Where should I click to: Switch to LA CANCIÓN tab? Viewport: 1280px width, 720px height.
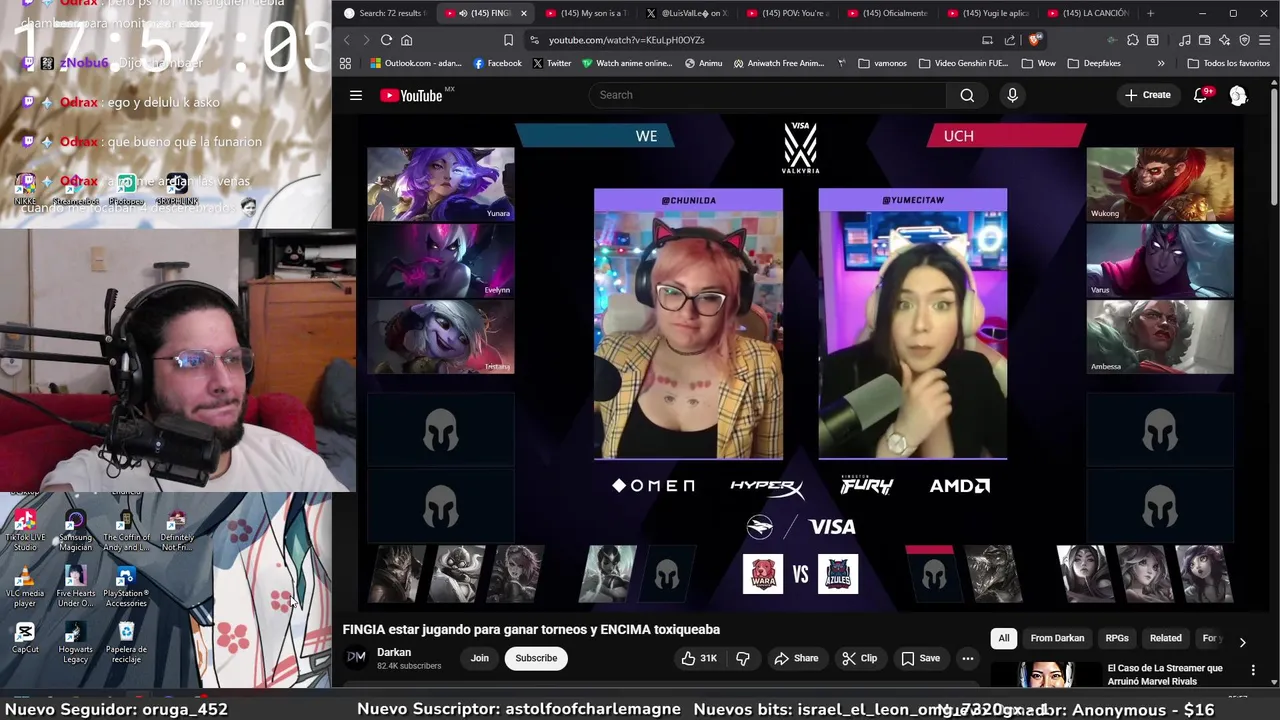tap(1086, 13)
